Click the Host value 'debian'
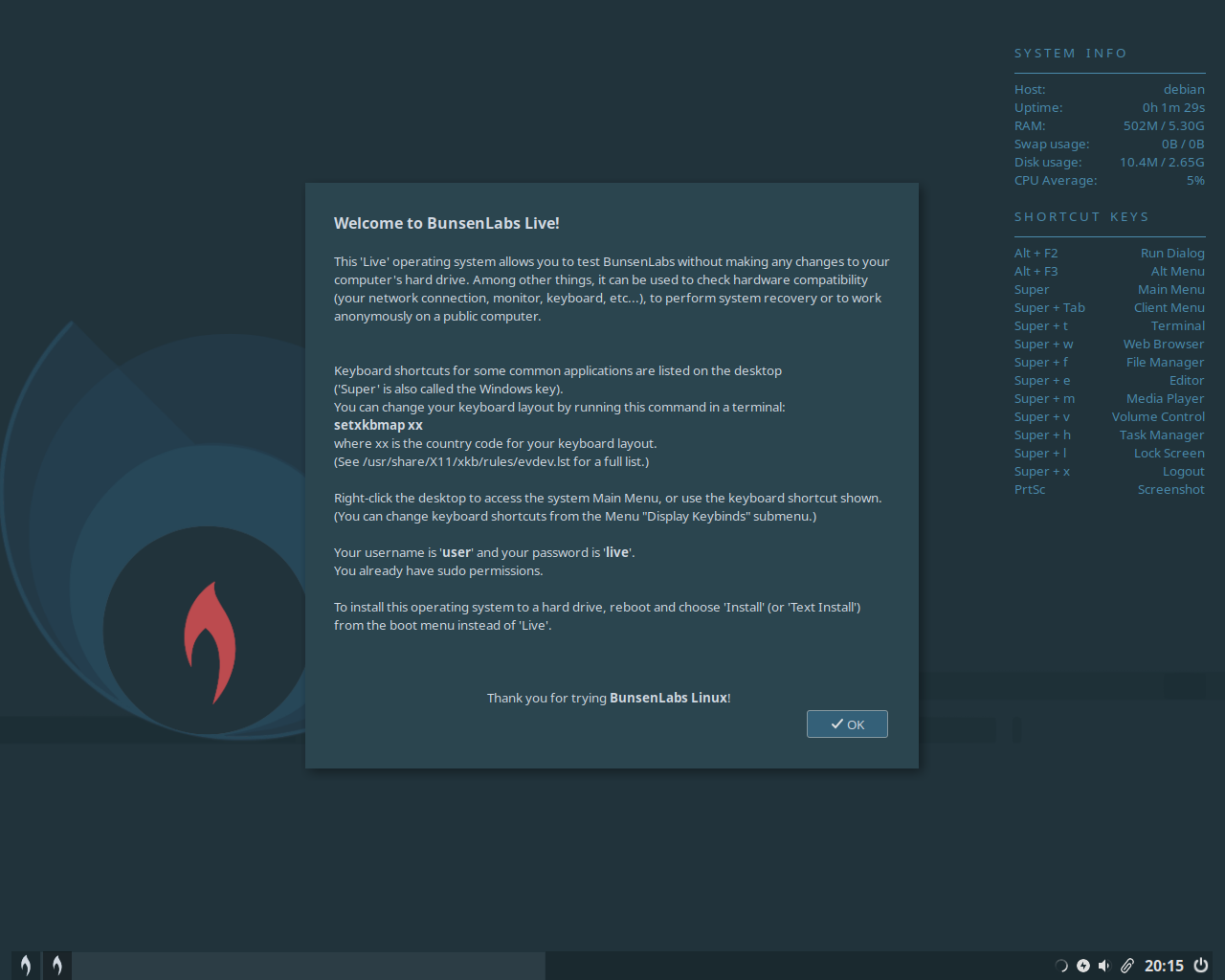 pos(1184,89)
